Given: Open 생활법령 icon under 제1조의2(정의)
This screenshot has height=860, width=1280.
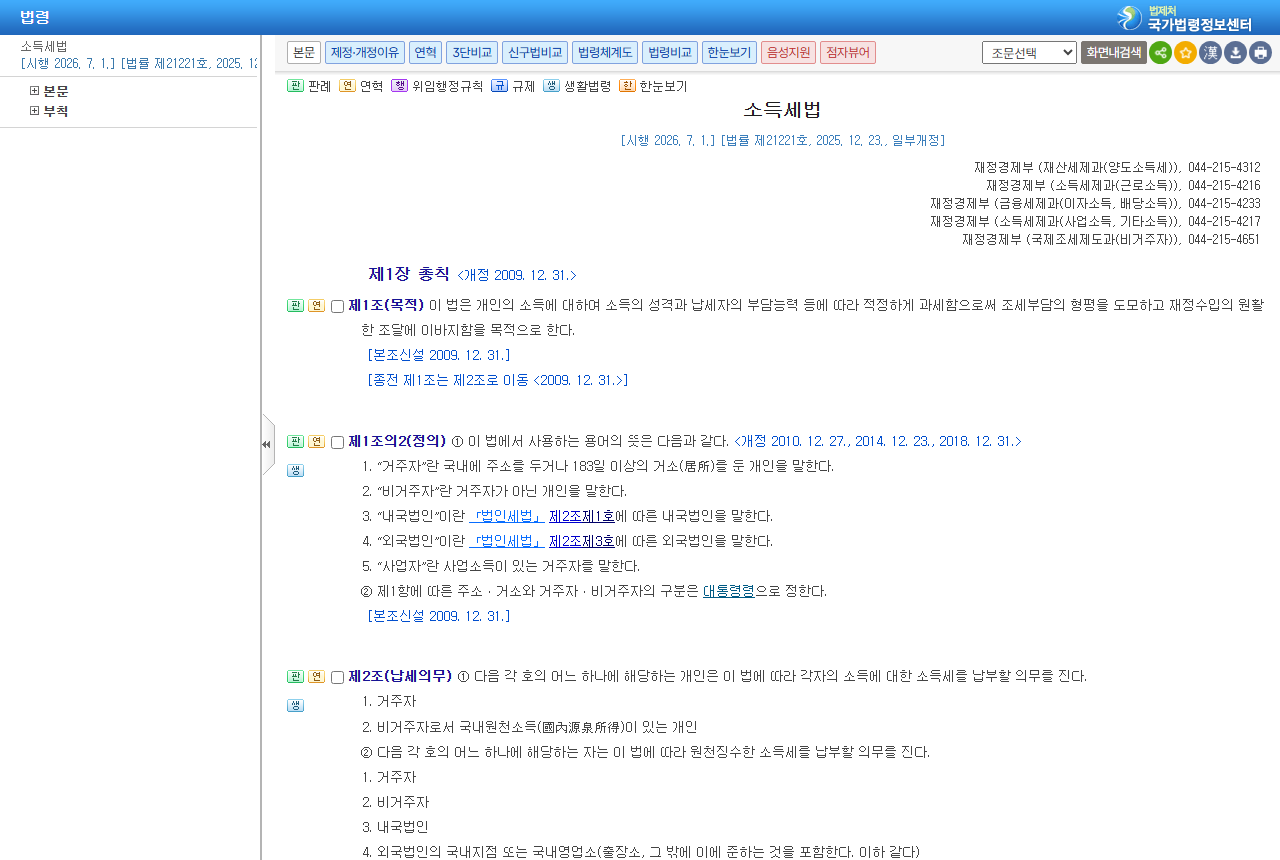Looking at the screenshot, I should [x=295, y=471].
